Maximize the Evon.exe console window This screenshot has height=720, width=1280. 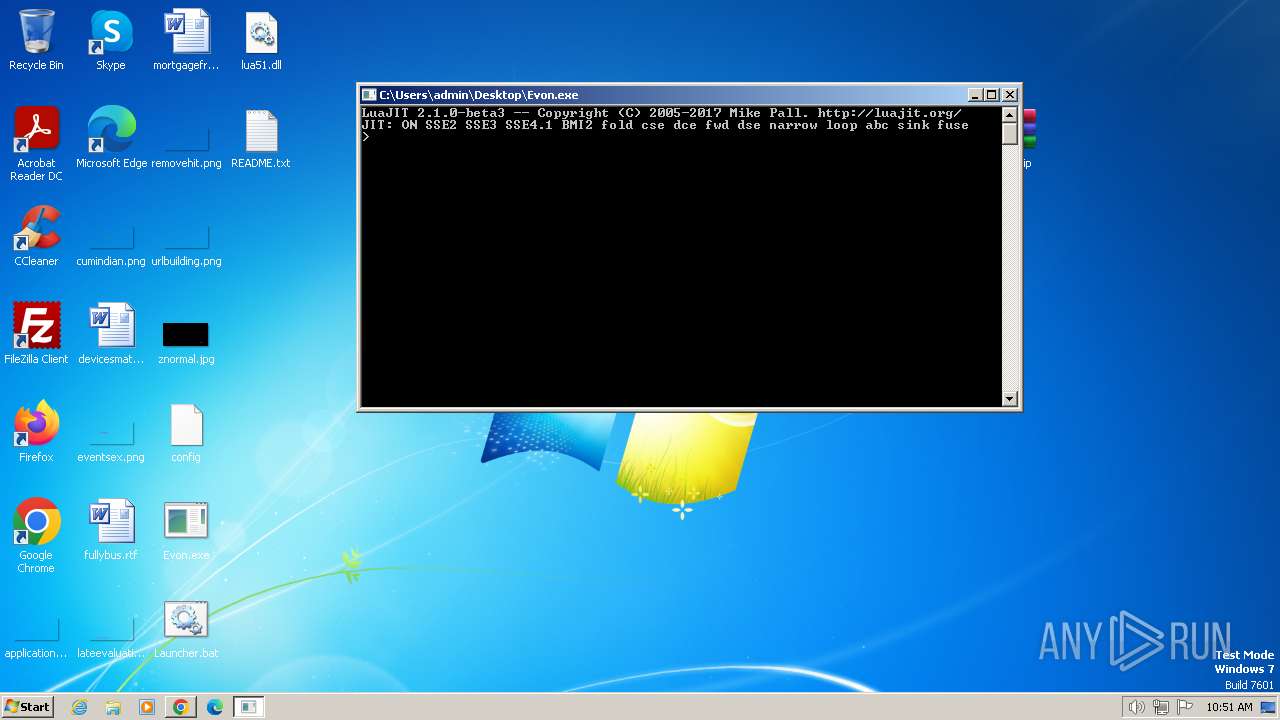click(x=991, y=95)
